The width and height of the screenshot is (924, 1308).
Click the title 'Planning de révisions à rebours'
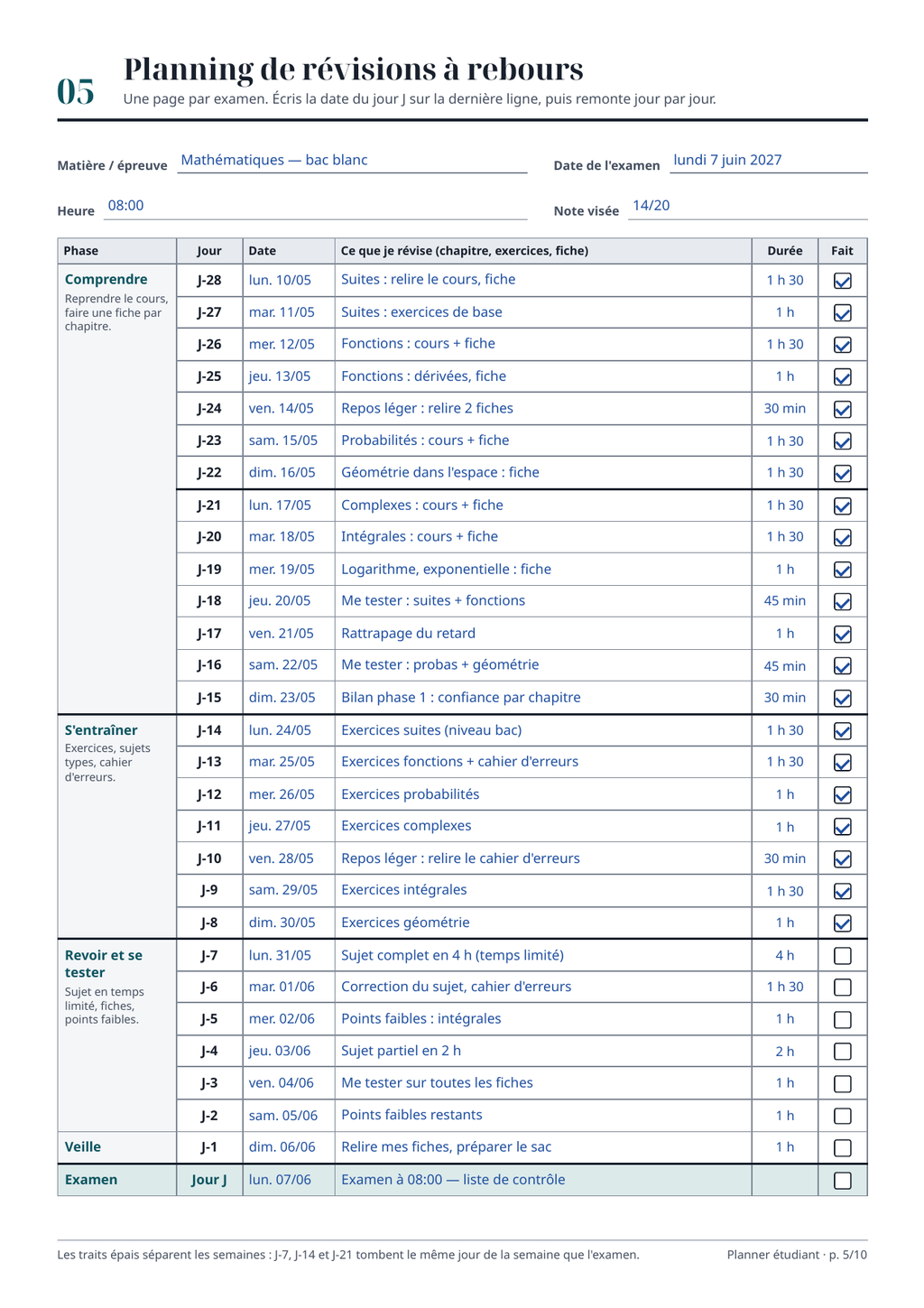click(x=354, y=70)
